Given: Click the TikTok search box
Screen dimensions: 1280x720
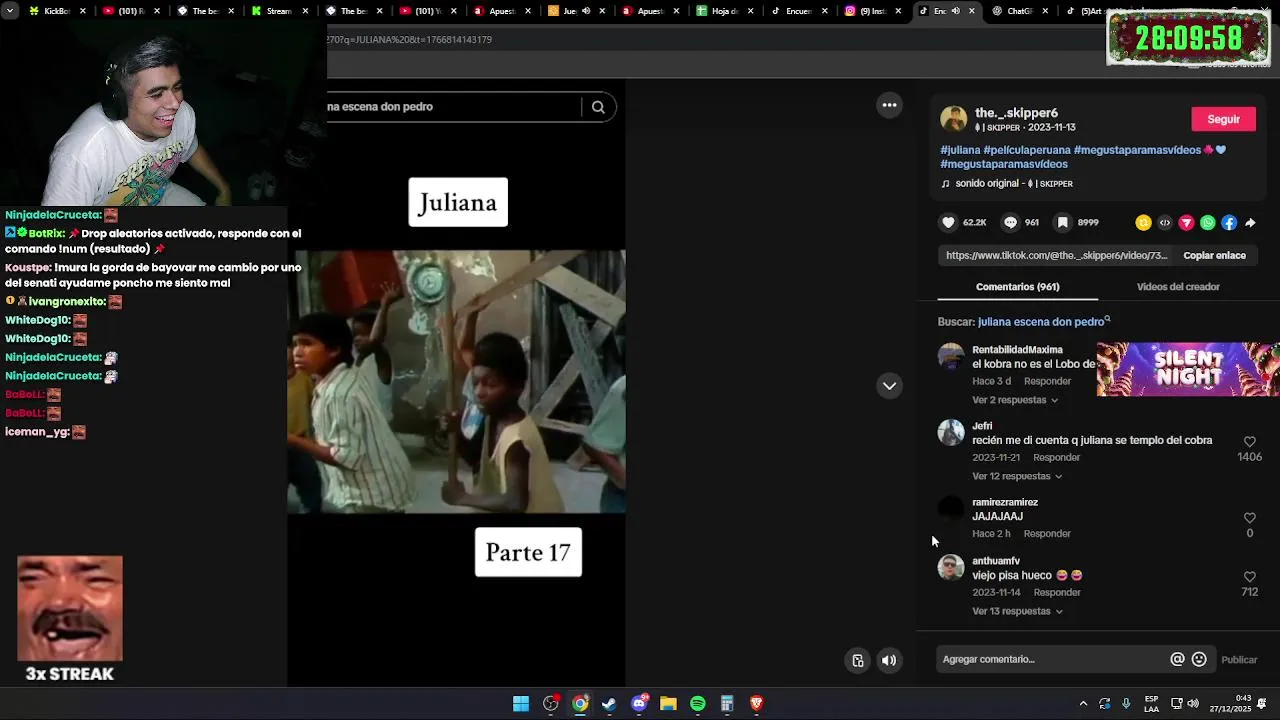Looking at the screenshot, I should (452, 107).
